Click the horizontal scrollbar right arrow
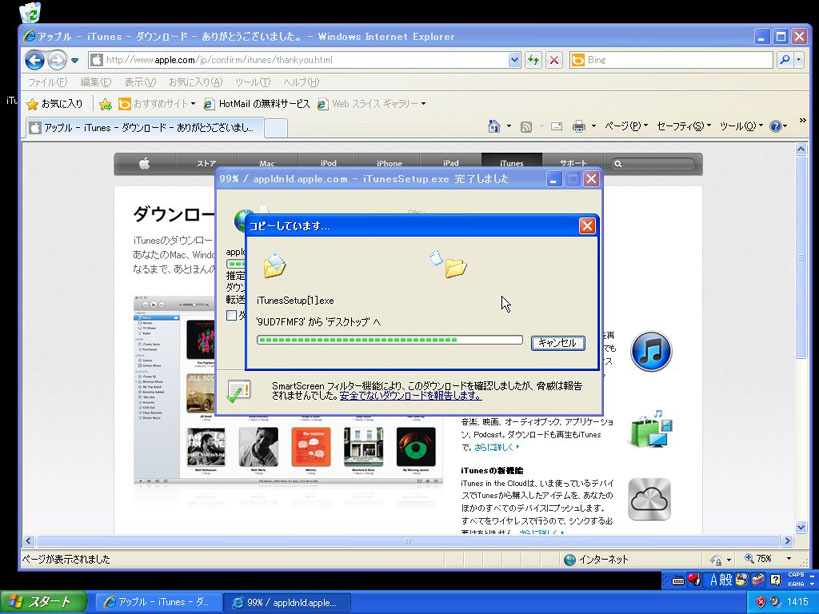Screen dimensions: 819x614 click(x=788, y=541)
